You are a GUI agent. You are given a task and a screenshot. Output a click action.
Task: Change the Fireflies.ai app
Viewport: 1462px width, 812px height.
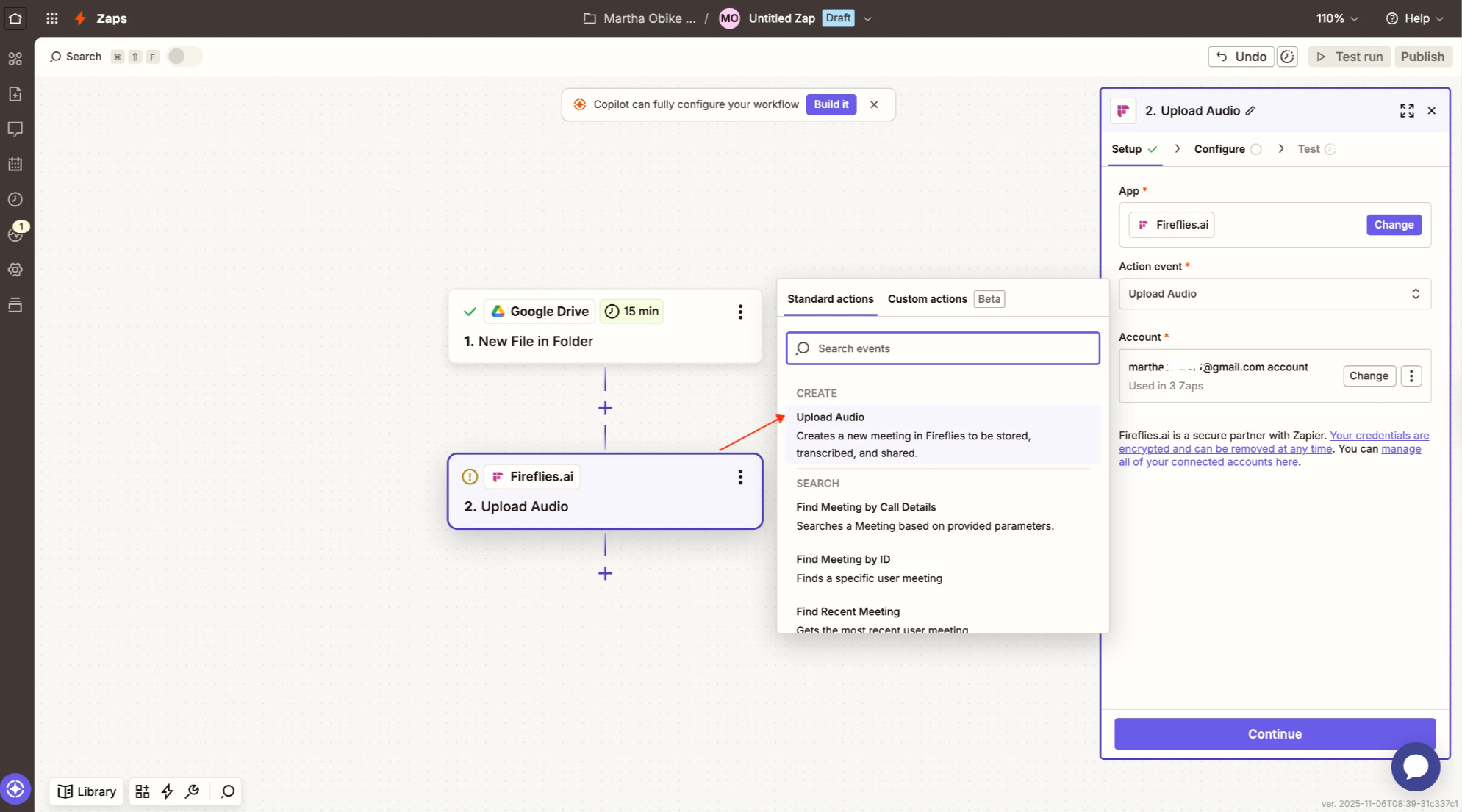pos(1394,225)
